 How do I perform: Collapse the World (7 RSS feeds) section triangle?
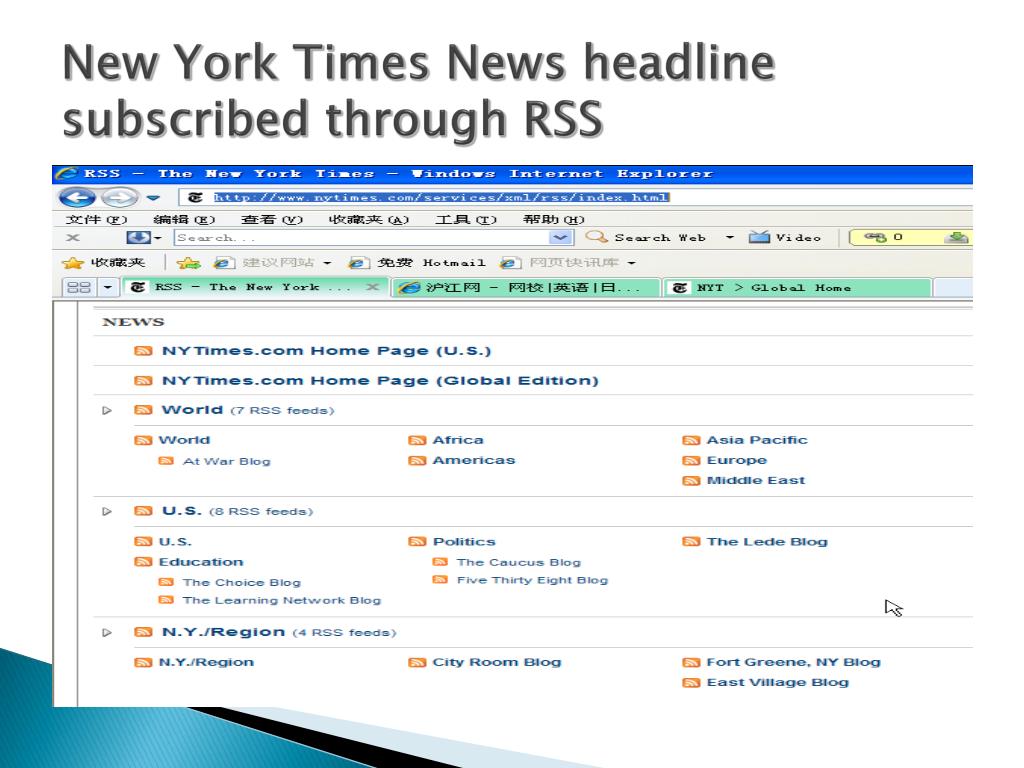107,411
